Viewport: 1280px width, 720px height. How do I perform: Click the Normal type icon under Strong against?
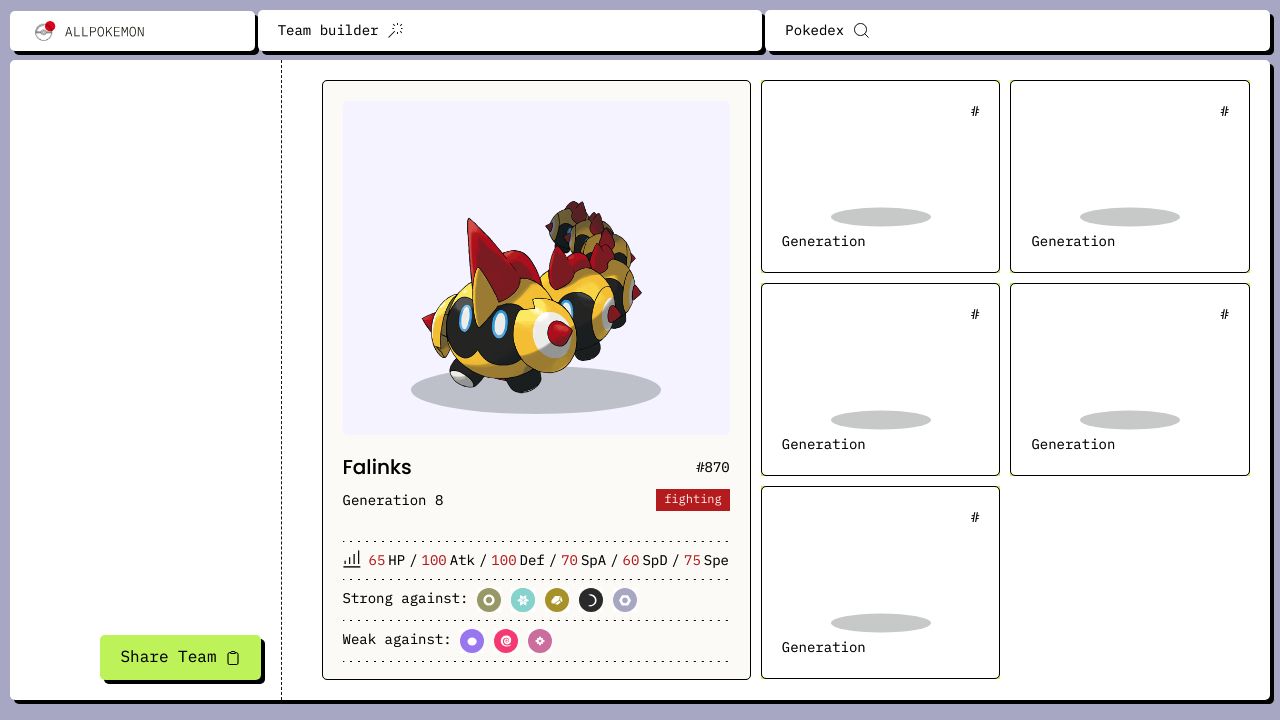[x=489, y=600]
